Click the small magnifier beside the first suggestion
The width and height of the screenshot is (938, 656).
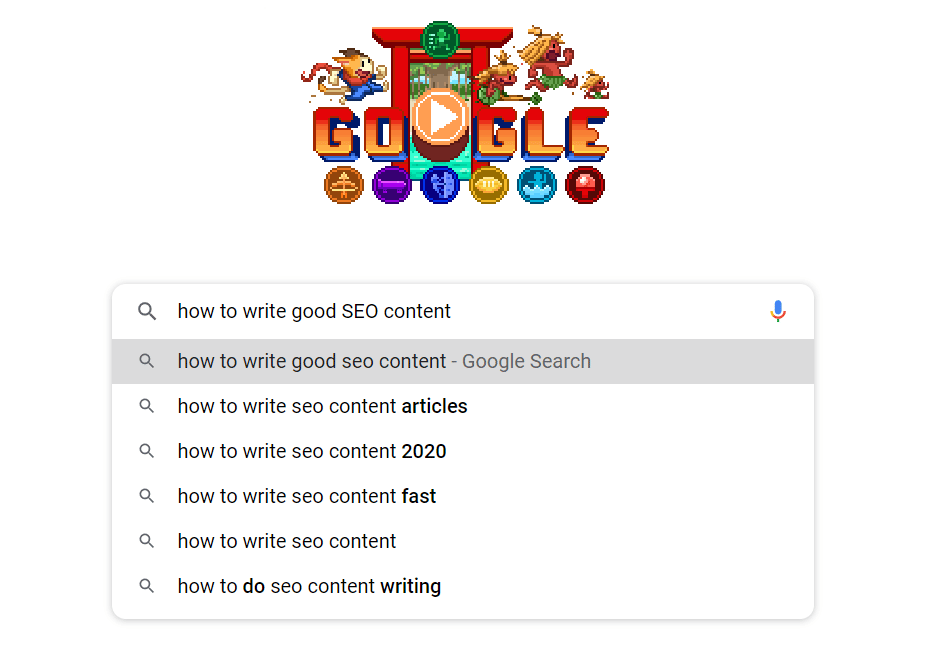click(147, 361)
